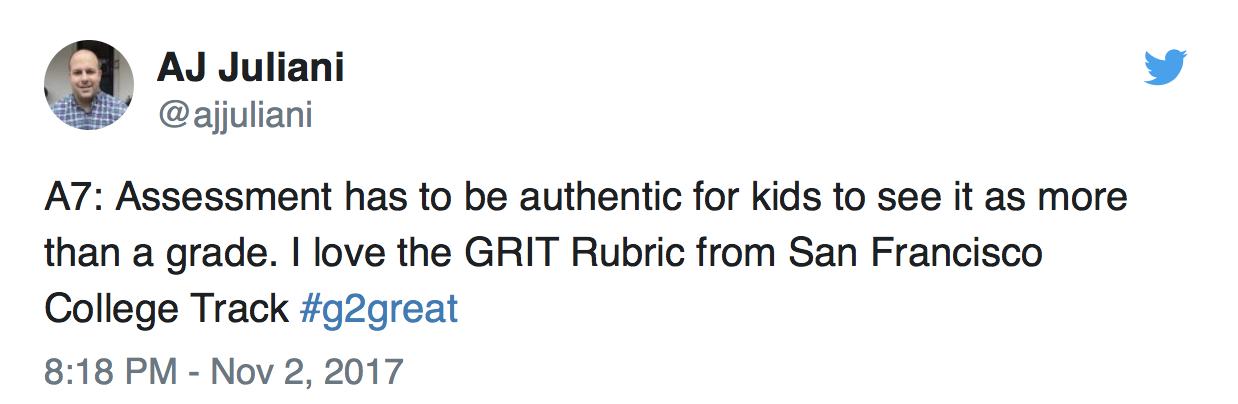The image size is (1238, 404).
Task: Click the word 'more' ending the first line
Action: pos(1084,200)
